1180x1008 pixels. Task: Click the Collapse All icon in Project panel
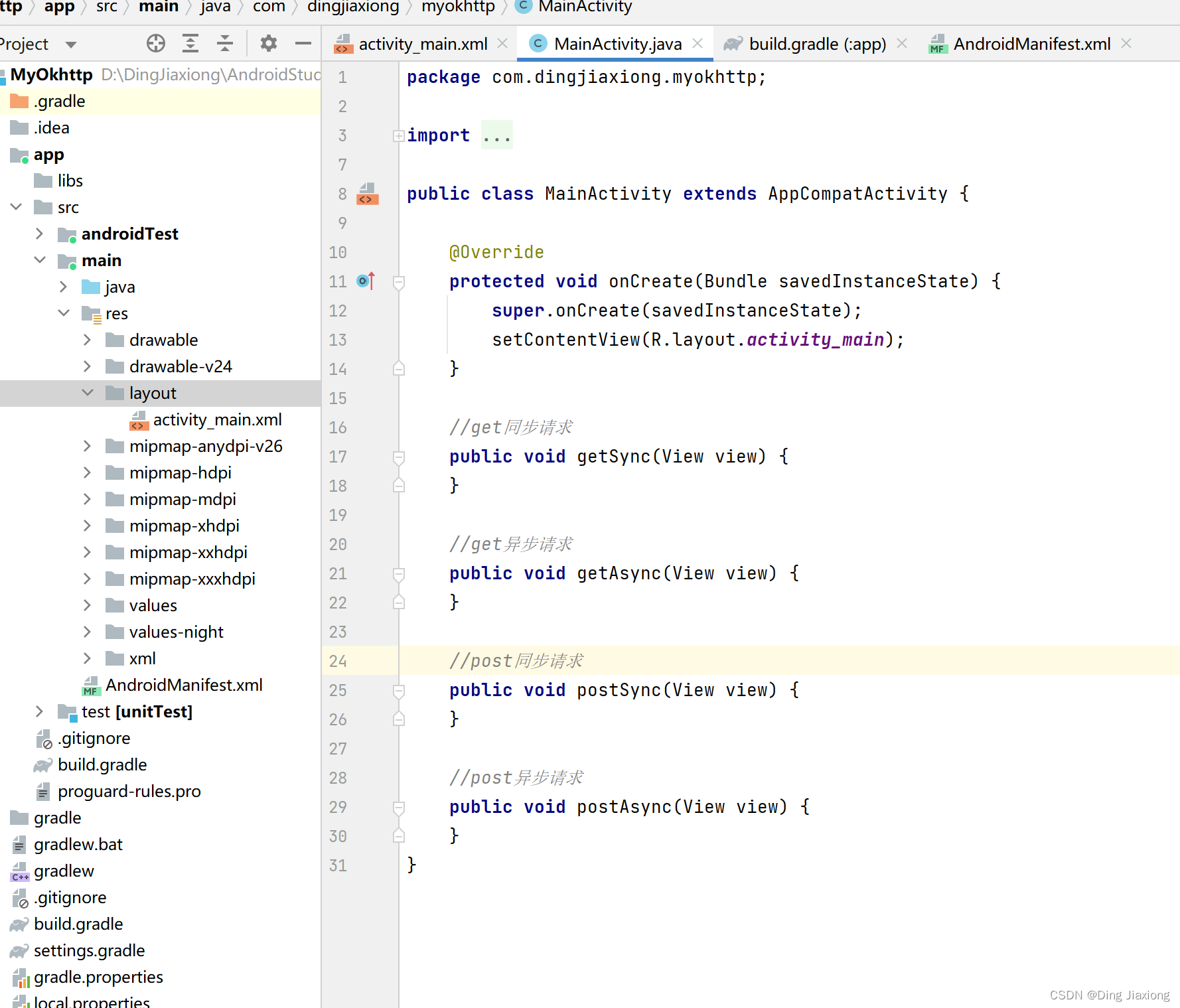(225, 44)
